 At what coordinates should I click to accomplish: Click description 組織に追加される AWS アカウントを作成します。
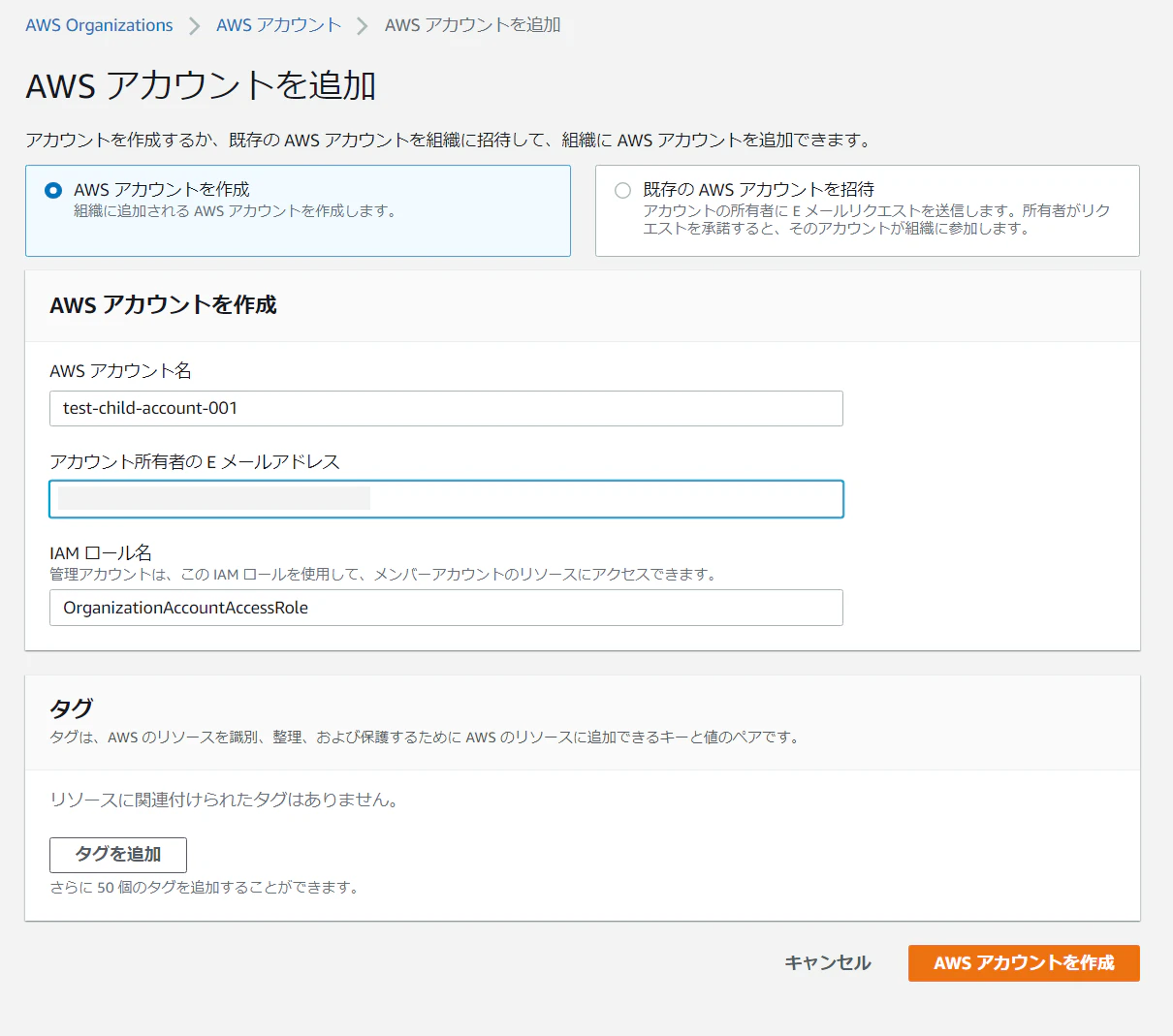[x=237, y=211]
